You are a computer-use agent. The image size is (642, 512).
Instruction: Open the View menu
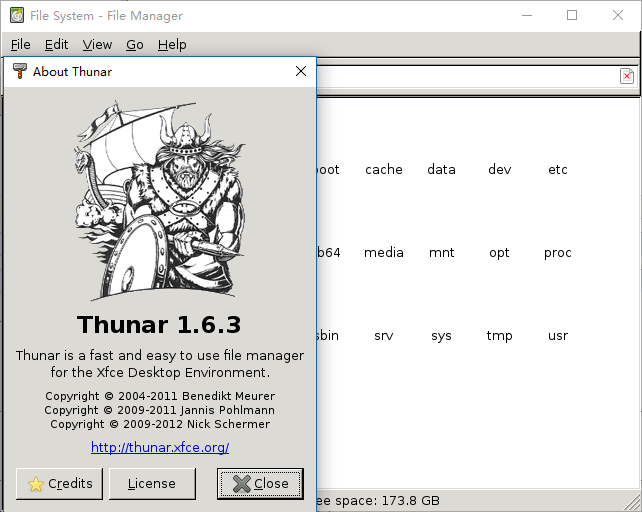pyautogui.click(x=97, y=45)
